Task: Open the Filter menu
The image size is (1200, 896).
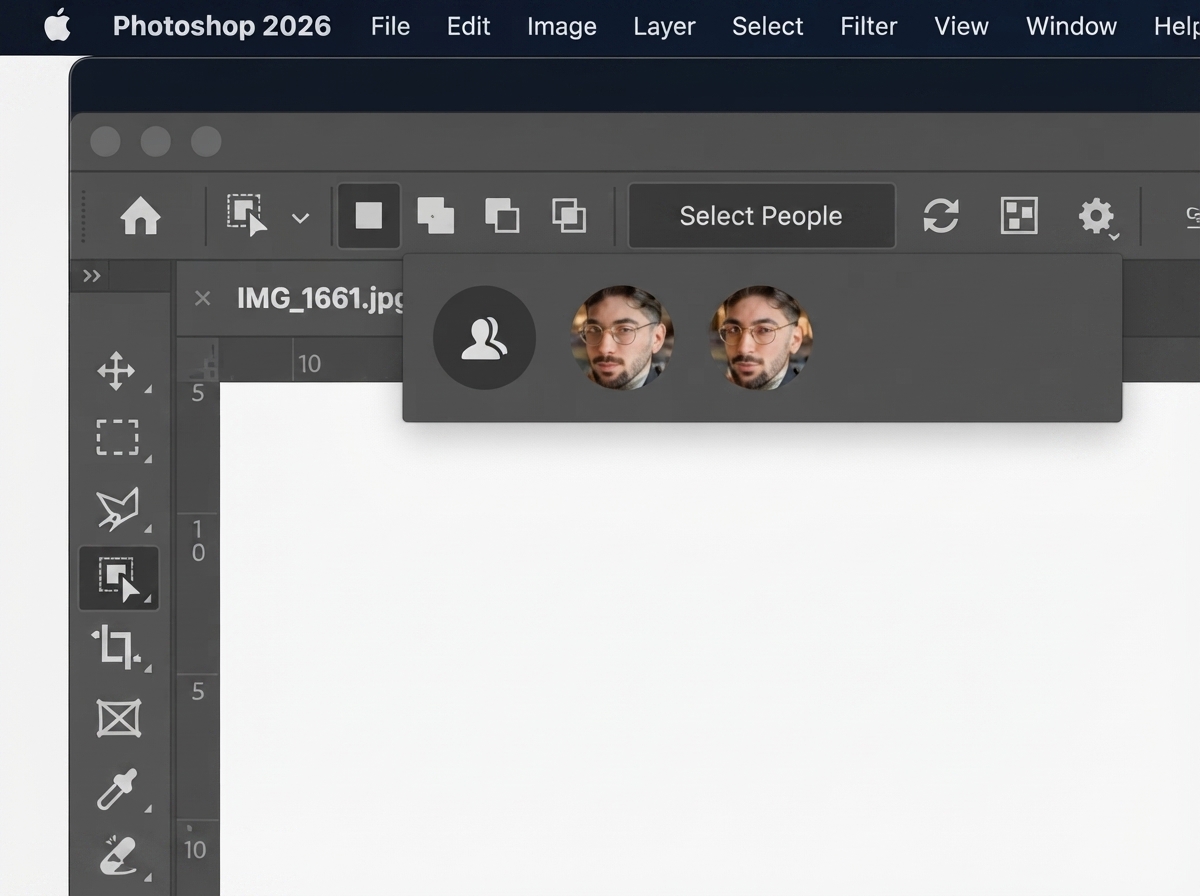Action: tap(869, 26)
